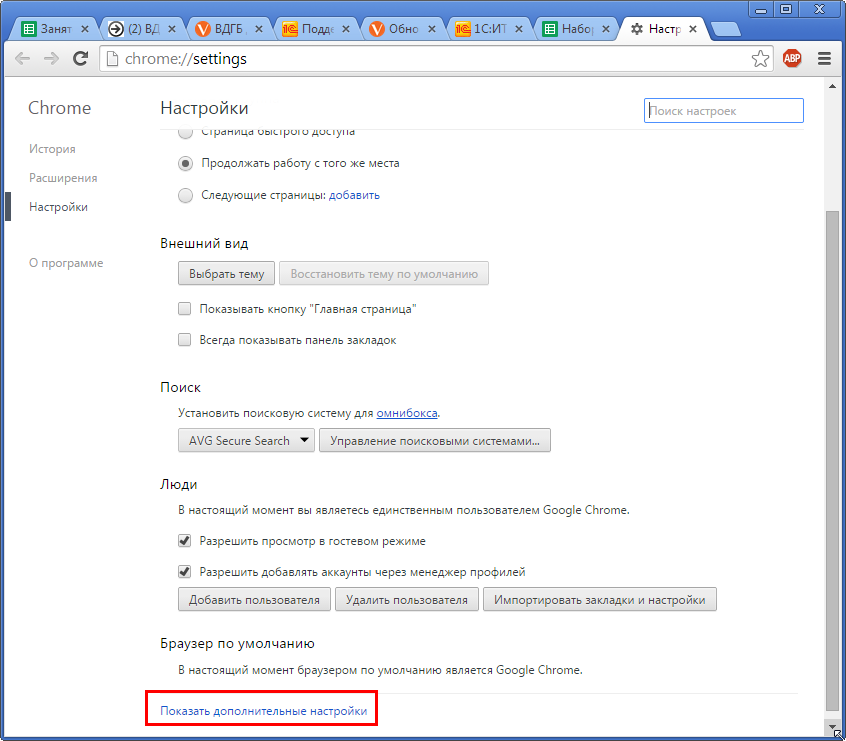The width and height of the screenshot is (846, 741).
Task: Click 'Восстановить тему по умолчанию' button
Action: click(x=384, y=274)
